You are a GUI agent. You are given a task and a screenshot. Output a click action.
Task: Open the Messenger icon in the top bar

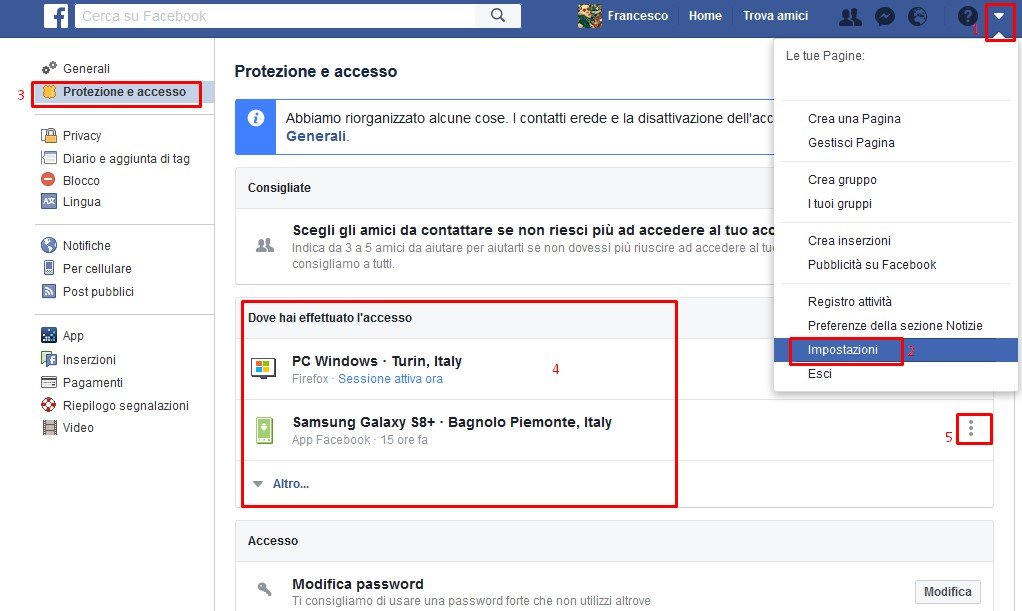(x=884, y=16)
